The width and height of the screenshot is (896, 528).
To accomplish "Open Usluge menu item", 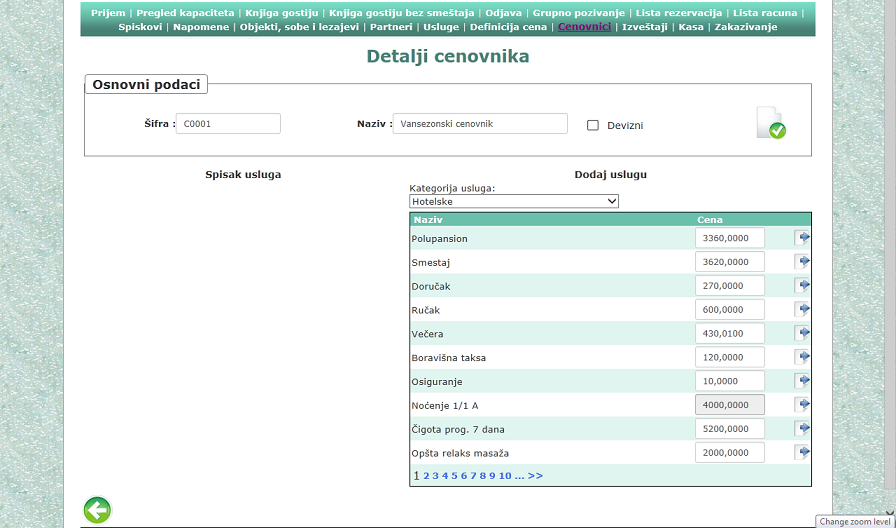I will (441, 27).
